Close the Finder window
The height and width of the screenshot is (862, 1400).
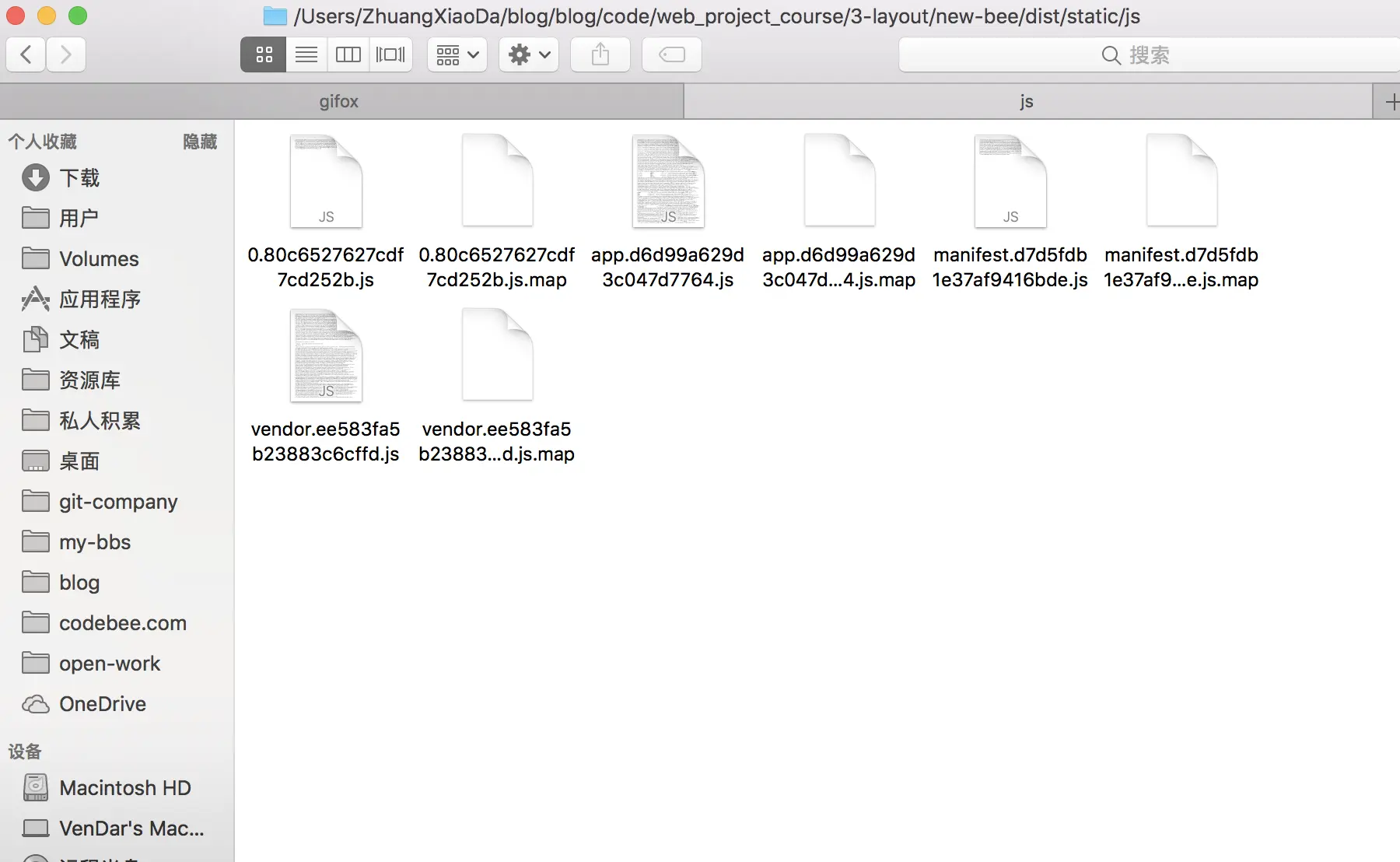(16, 16)
